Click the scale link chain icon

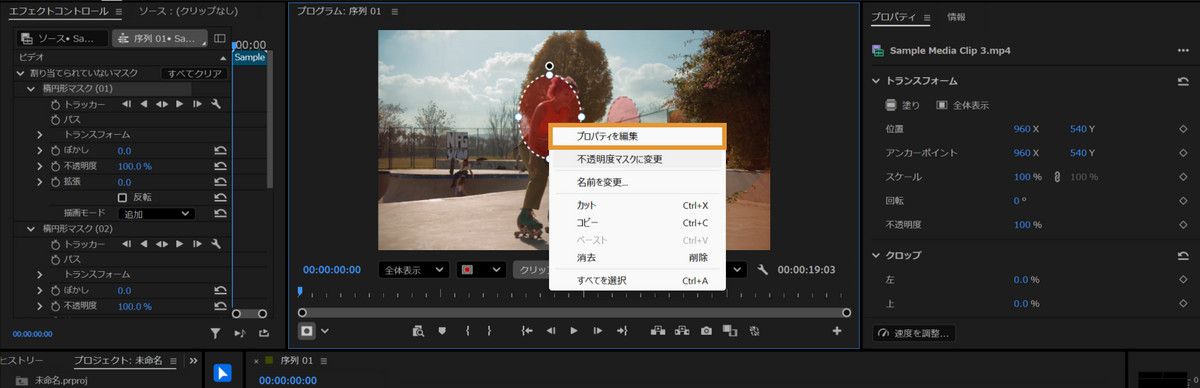[x=1056, y=177]
